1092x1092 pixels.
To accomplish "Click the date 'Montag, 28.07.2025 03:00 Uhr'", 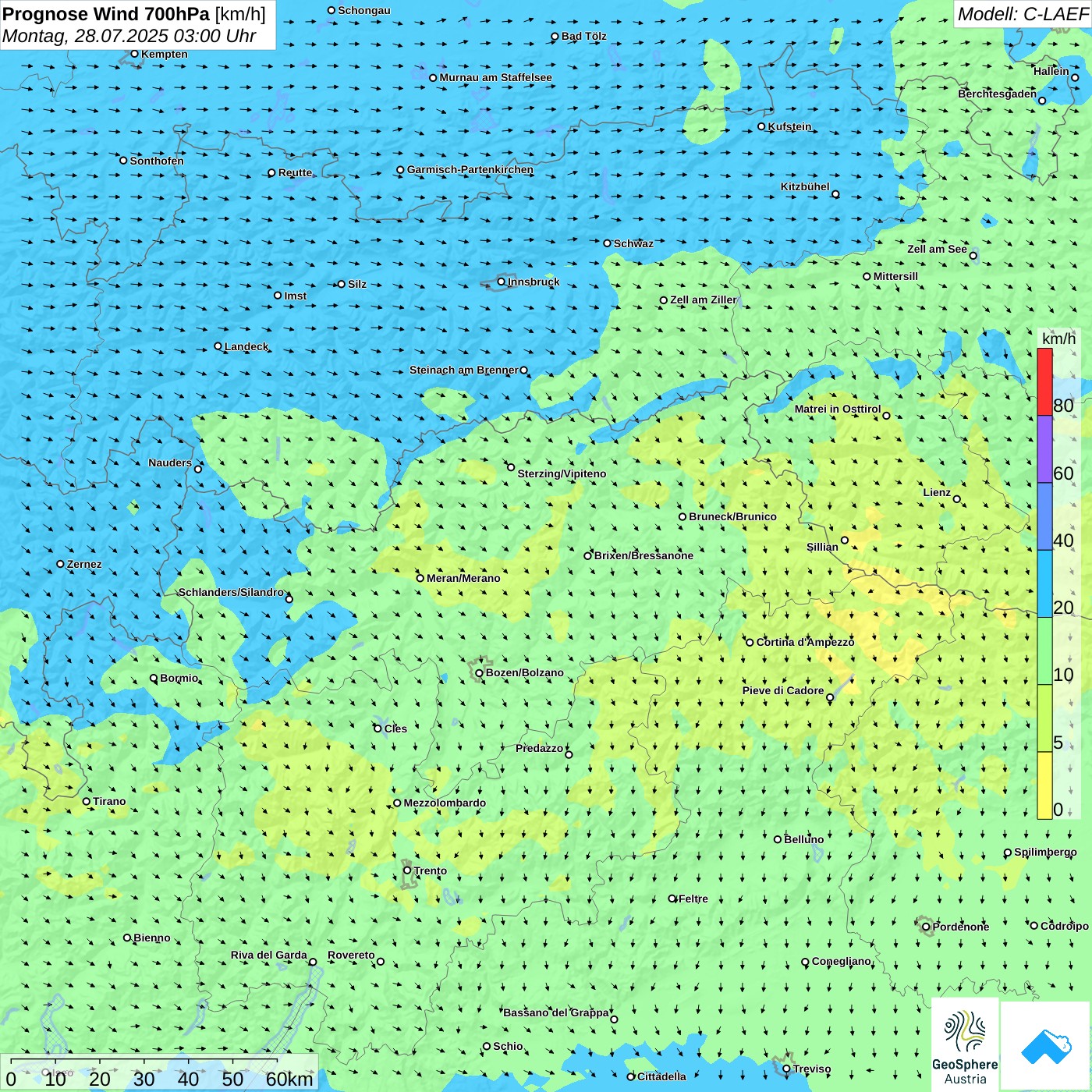I will tap(129, 36).
